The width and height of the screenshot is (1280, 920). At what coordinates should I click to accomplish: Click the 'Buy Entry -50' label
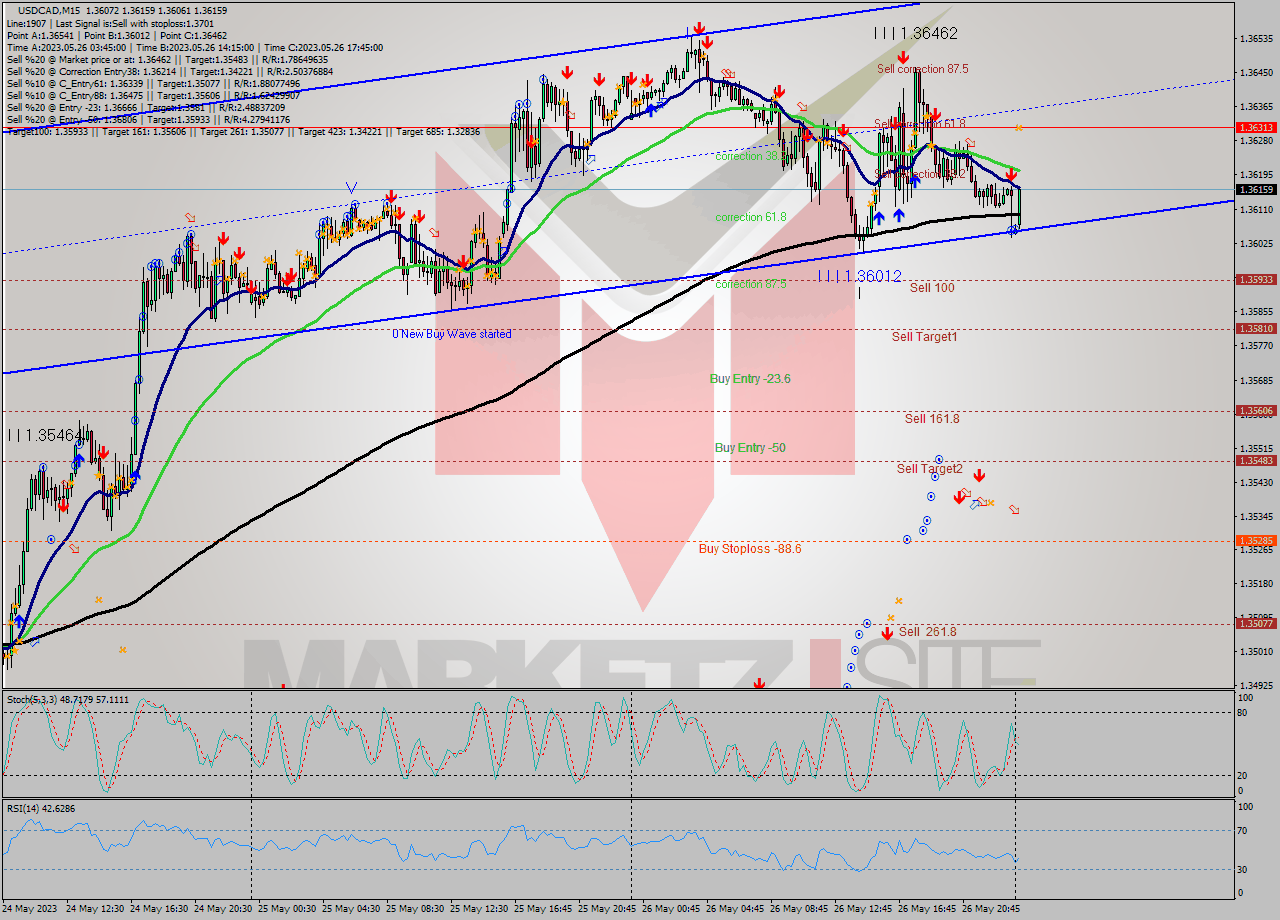pos(750,448)
